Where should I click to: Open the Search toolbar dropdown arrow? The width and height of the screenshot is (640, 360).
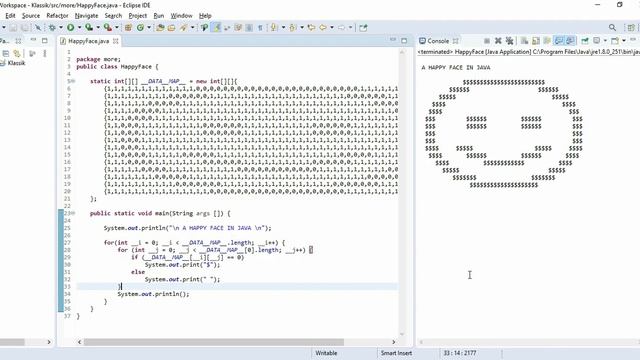click(x=192, y=27)
